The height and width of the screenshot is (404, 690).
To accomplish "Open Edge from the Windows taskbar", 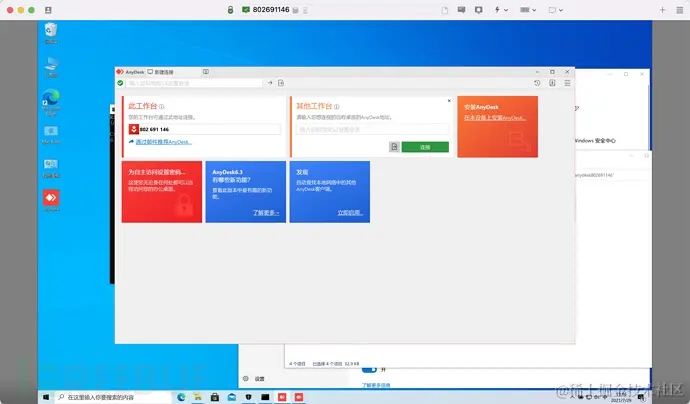I will (x=181, y=397).
